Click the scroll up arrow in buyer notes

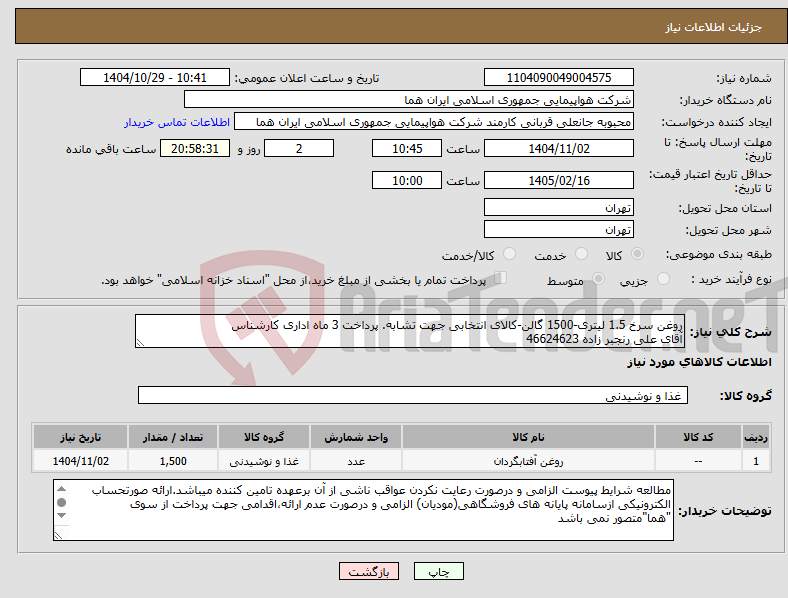tap(61, 488)
